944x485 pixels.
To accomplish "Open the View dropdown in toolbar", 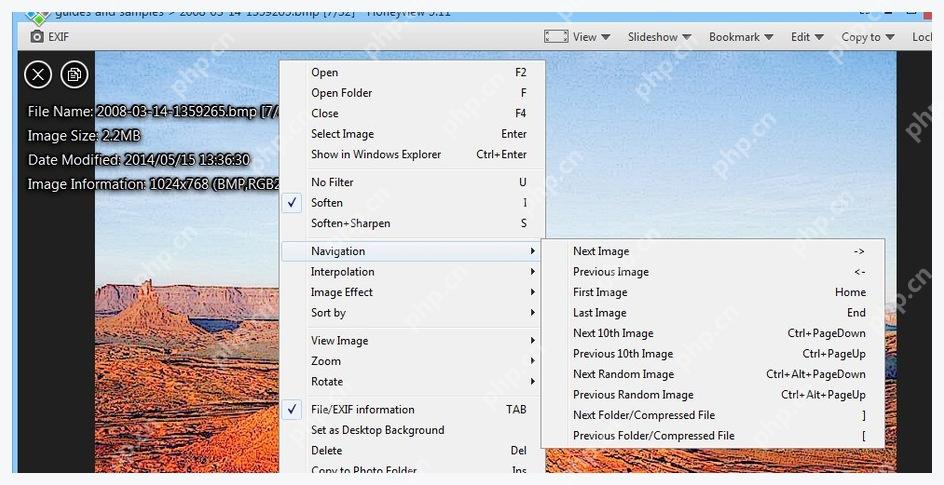I will 591,37.
